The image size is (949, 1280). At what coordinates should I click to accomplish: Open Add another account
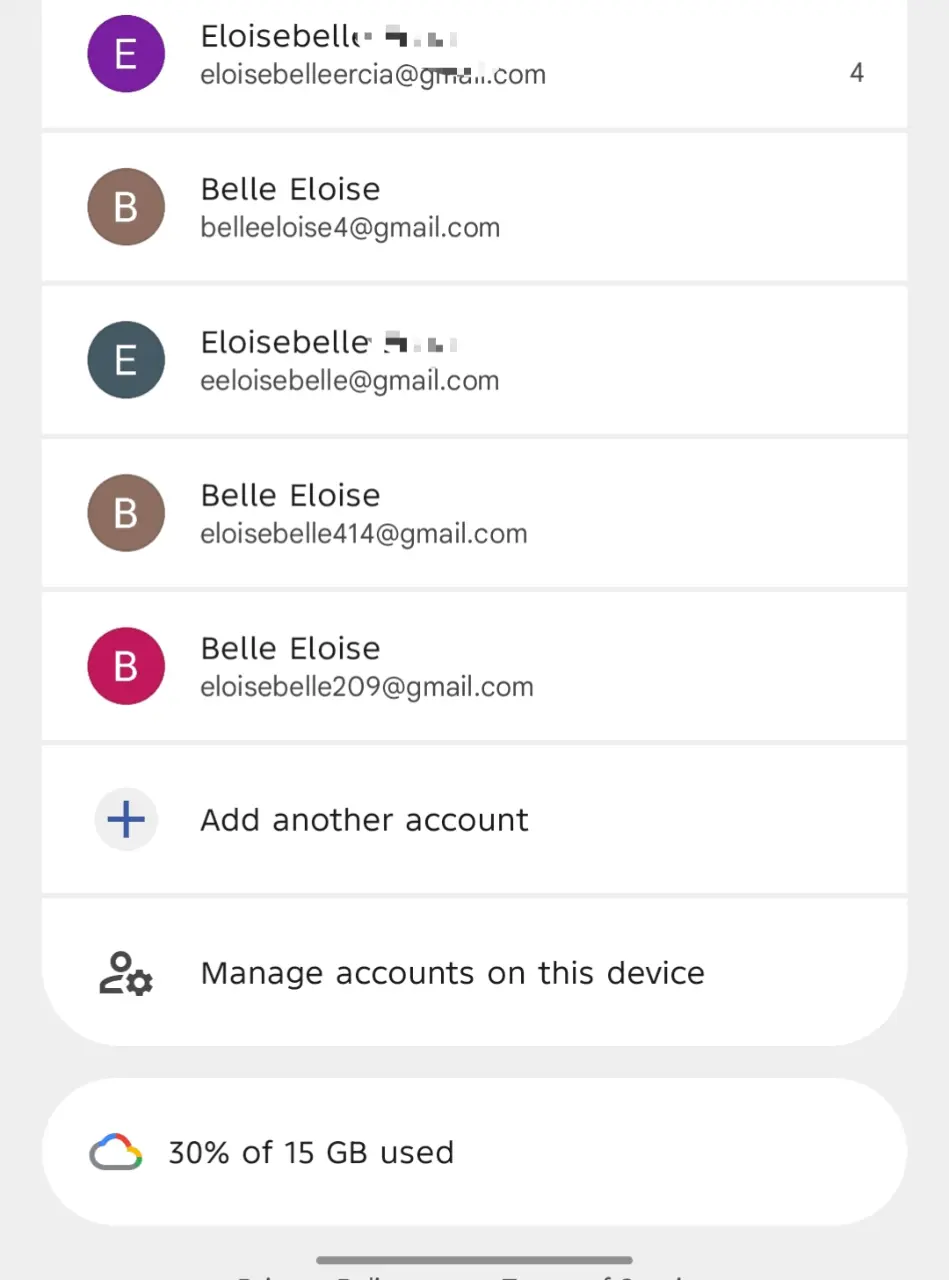tap(474, 820)
